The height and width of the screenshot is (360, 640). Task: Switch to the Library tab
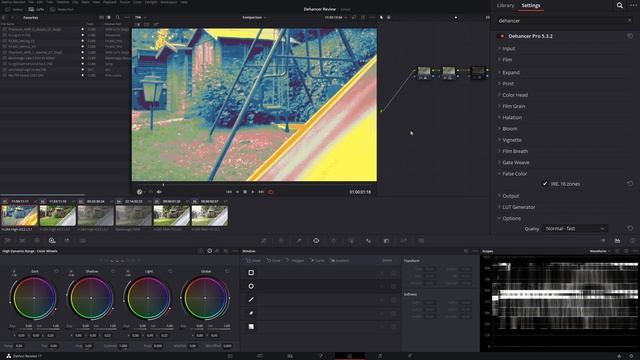(505, 5)
